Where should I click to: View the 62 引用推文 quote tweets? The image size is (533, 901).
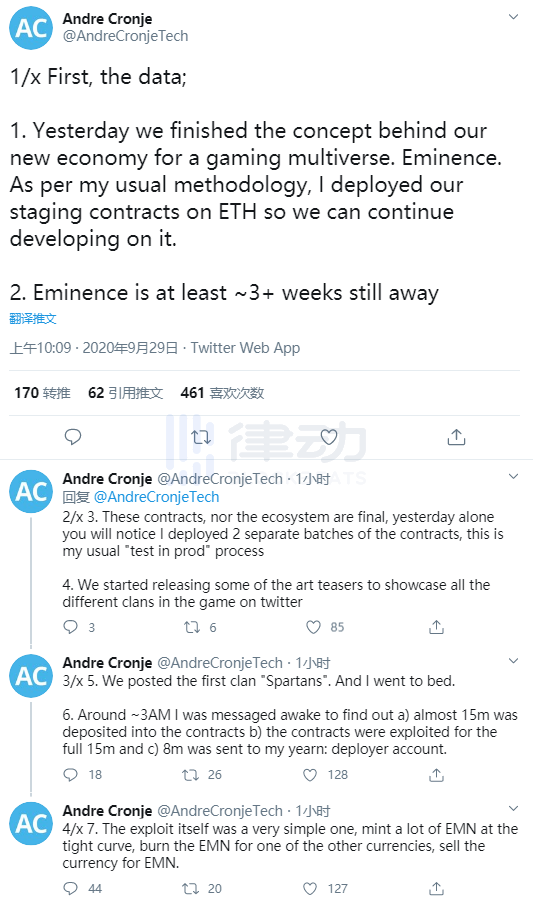125,393
